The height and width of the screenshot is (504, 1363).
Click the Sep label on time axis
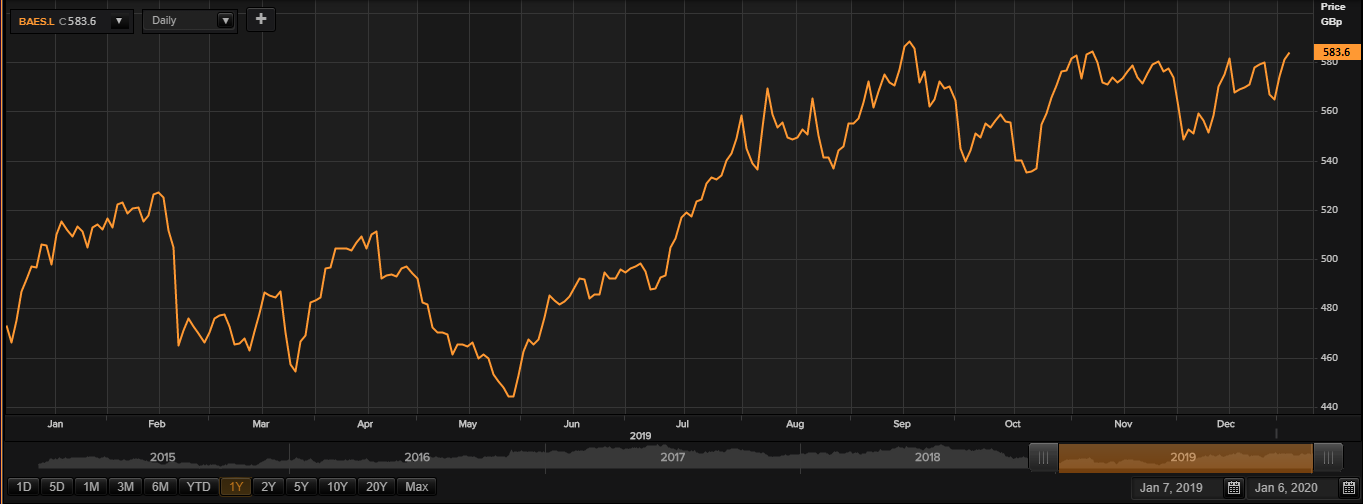(x=902, y=424)
